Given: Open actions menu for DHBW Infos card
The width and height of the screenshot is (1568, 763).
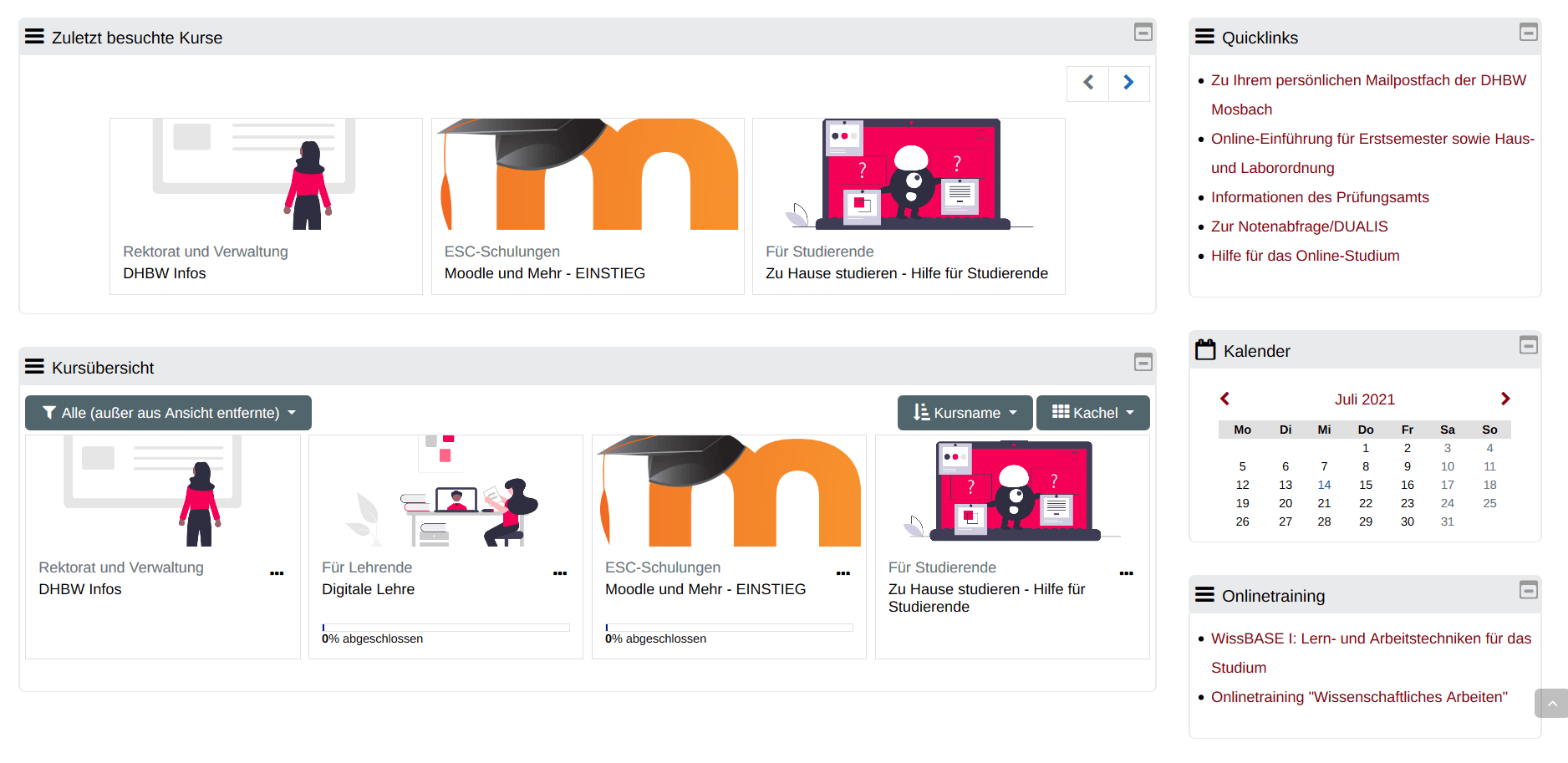Looking at the screenshot, I should click(x=277, y=573).
